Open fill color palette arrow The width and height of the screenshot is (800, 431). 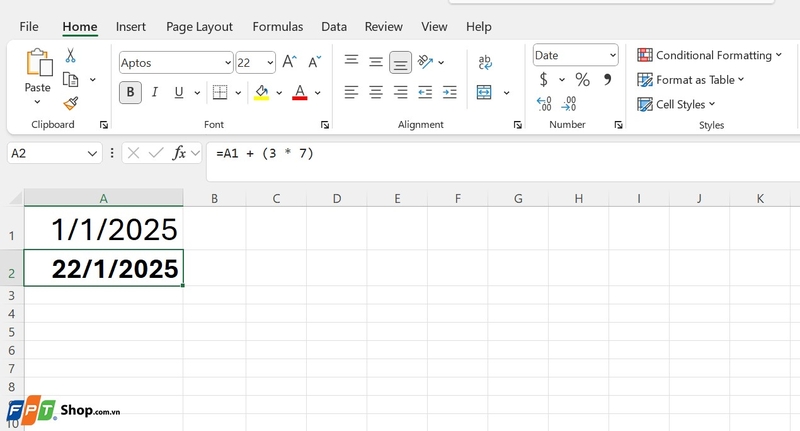point(279,93)
